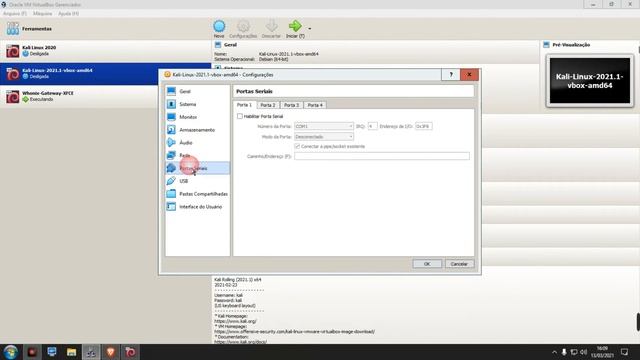Toggle Conectar a pipe/socket existente checkbox
640x360 pixels.
coord(297,146)
